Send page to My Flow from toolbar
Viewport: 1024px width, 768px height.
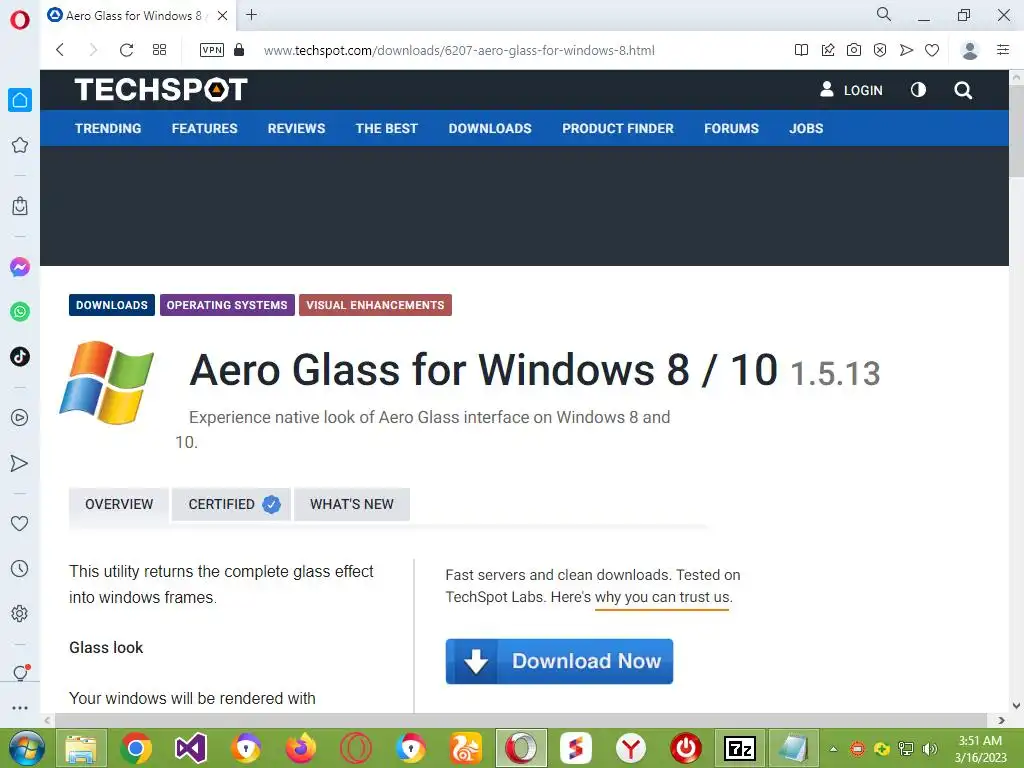[x=906, y=50]
